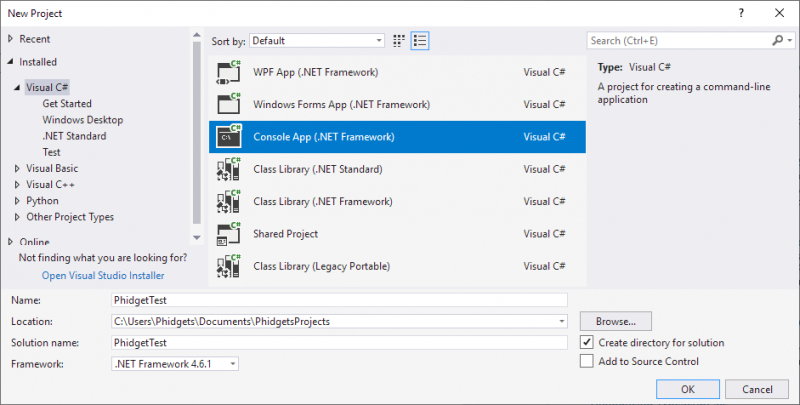800x405 pixels.
Task: Expand the Visual C++ node
Action: (17, 185)
